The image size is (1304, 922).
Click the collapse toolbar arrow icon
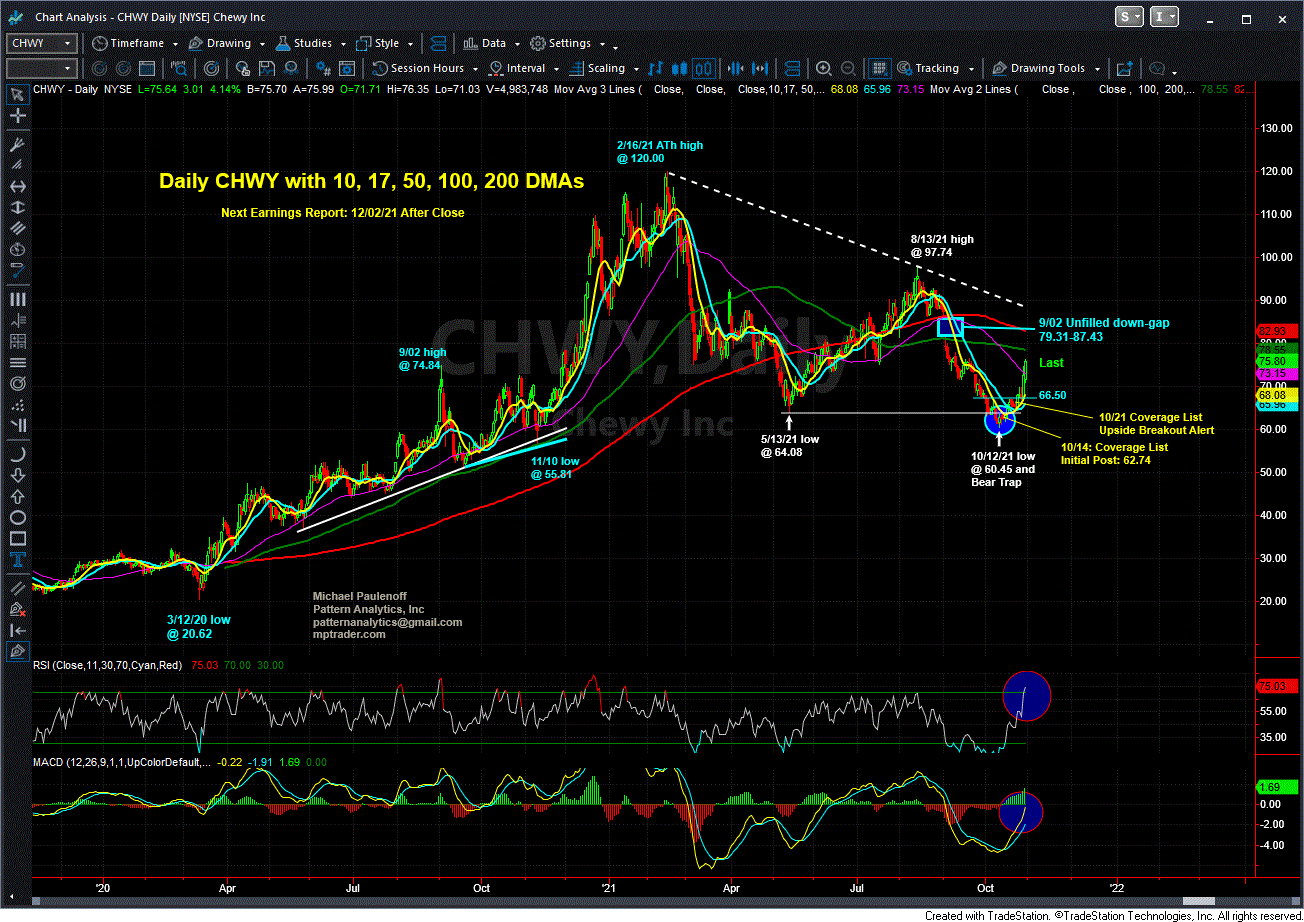(17, 631)
